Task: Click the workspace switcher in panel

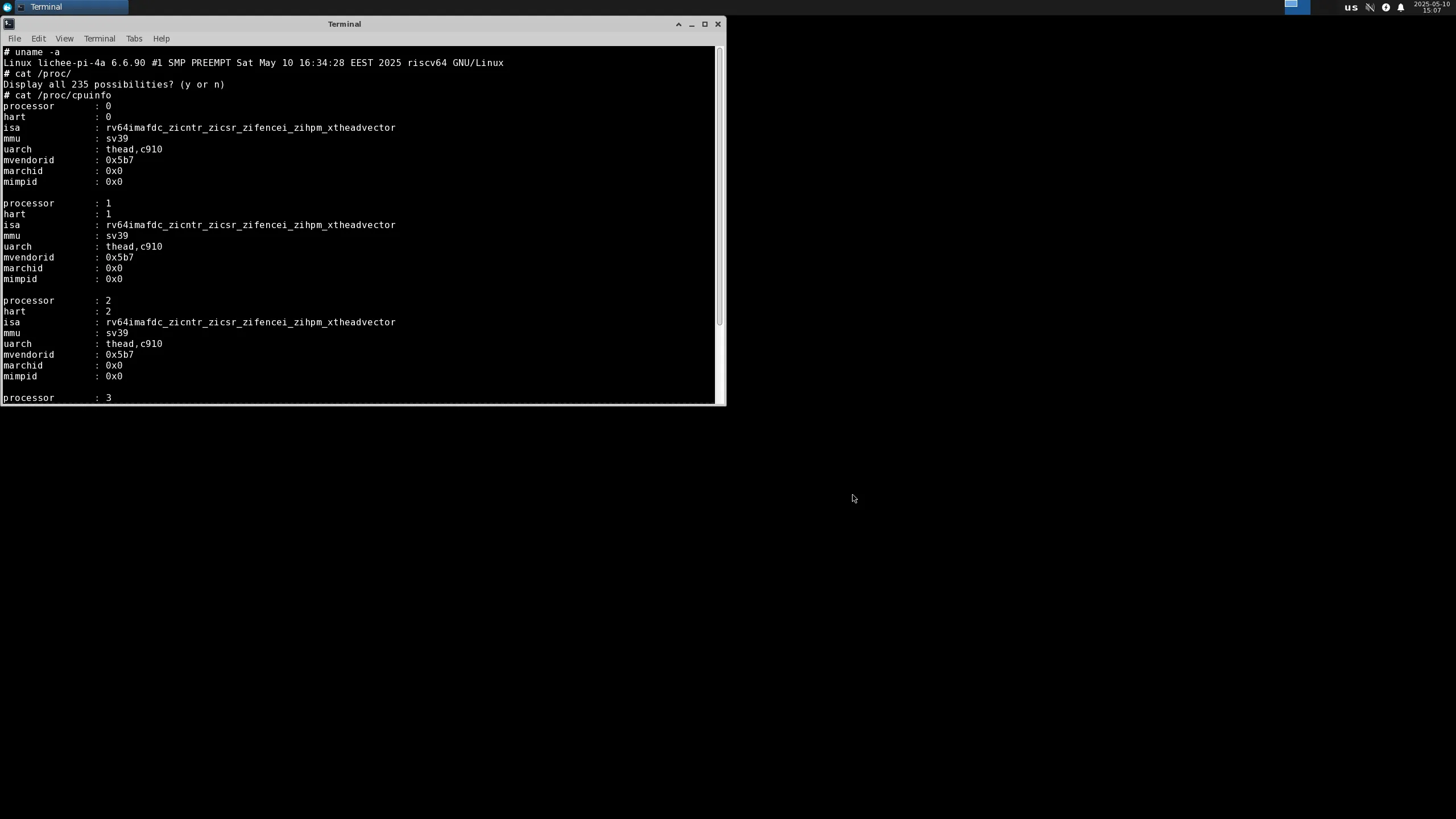Action: coord(1297,7)
